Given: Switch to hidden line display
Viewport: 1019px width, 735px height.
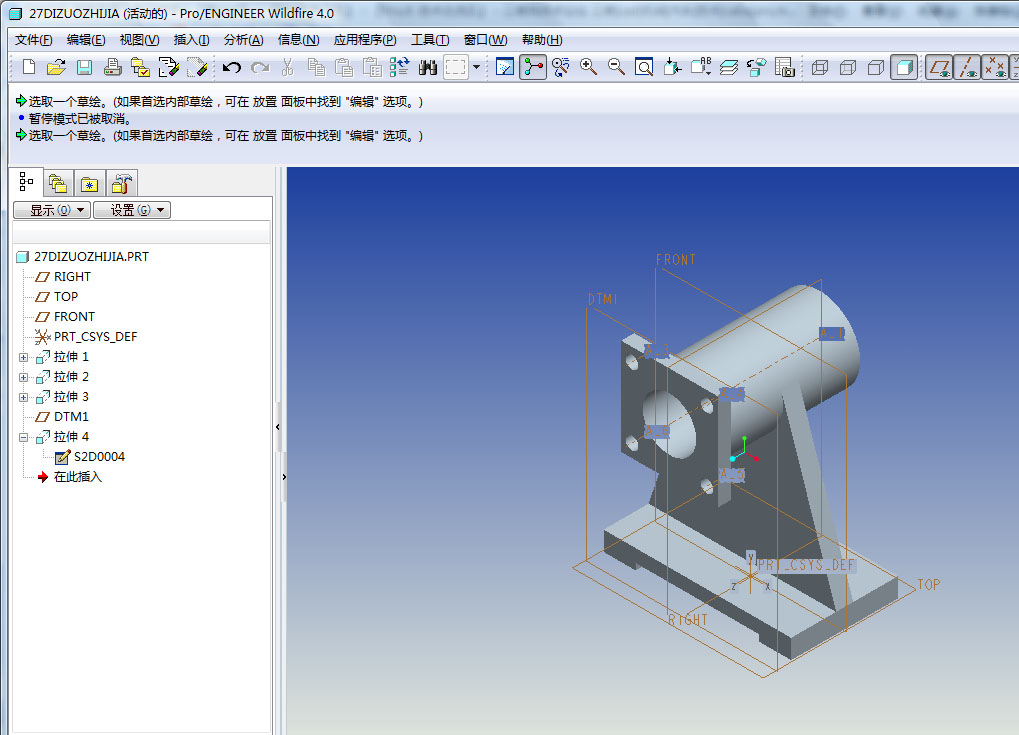Looking at the screenshot, I should (x=848, y=67).
